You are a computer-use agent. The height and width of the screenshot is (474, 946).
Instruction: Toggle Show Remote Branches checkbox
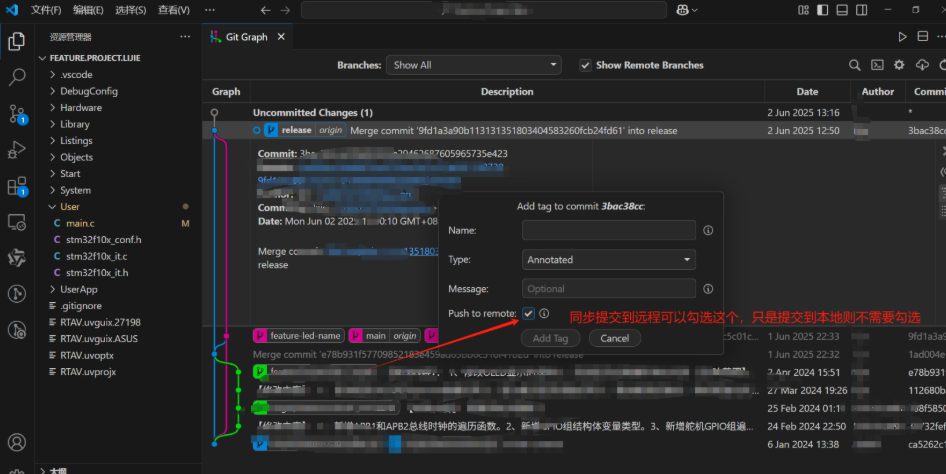click(x=585, y=65)
